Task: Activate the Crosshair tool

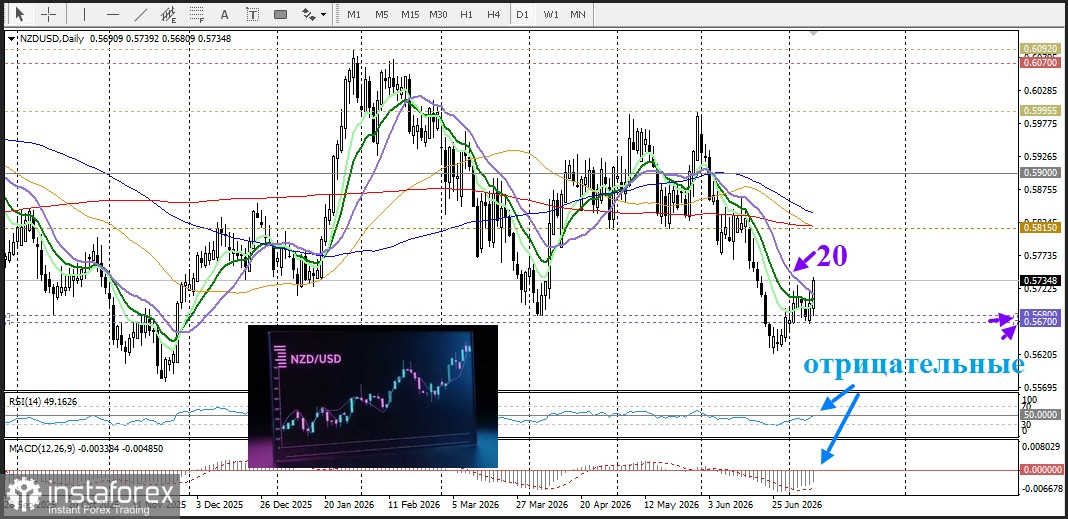Action: point(49,14)
